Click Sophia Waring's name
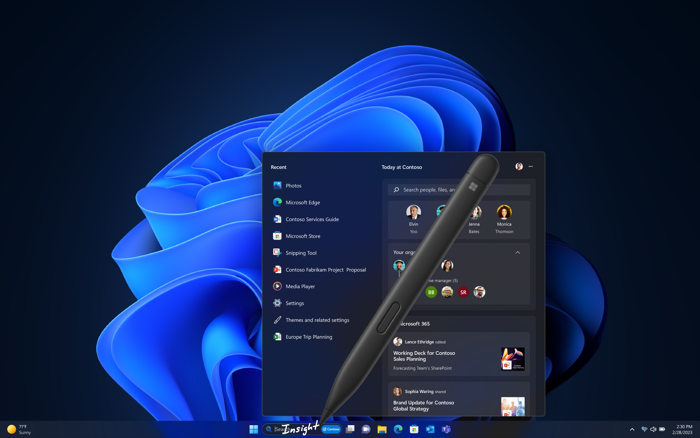 (x=419, y=392)
